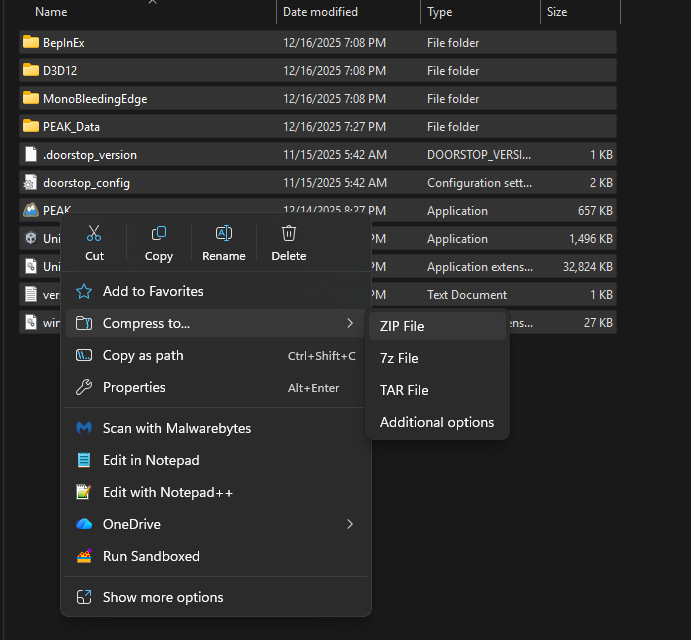Choose ZIP File from compress submenu
The height and width of the screenshot is (640, 691).
(402, 326)
